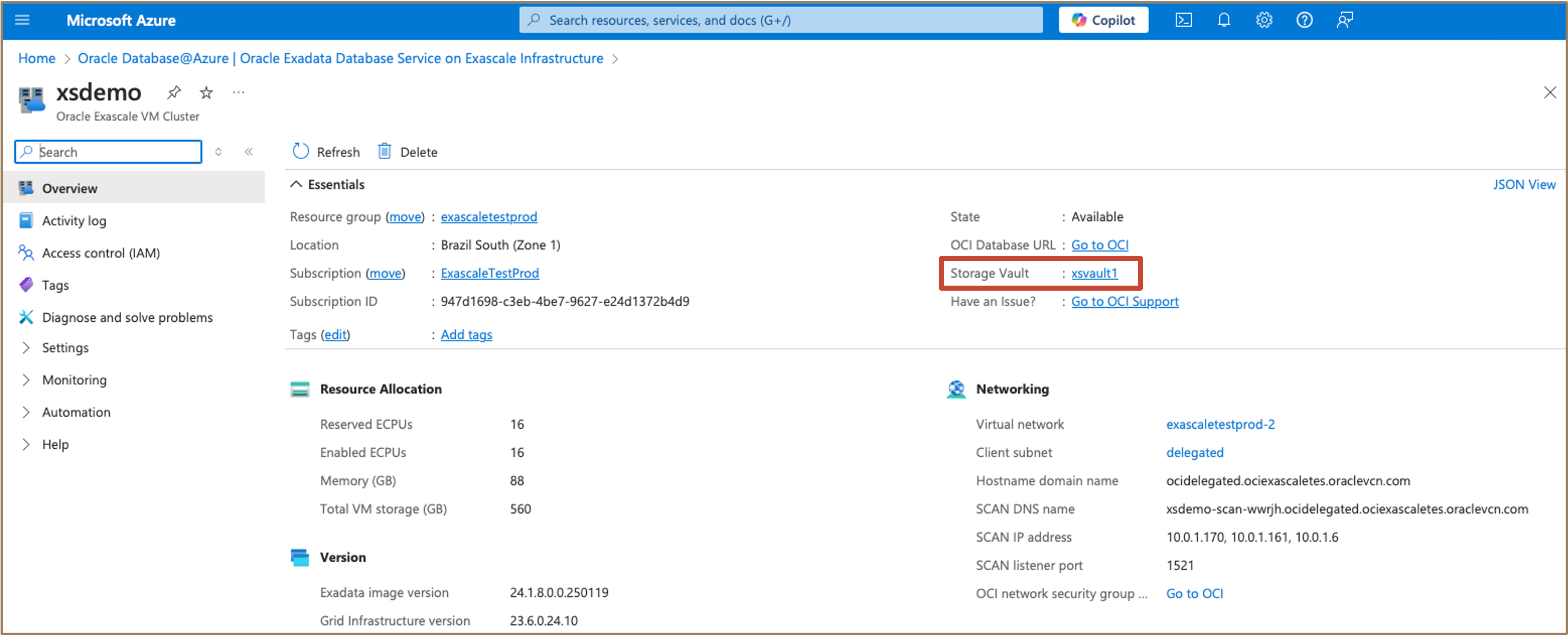Click the Refresh button
1568x636 pixels.
click(326, 152)
